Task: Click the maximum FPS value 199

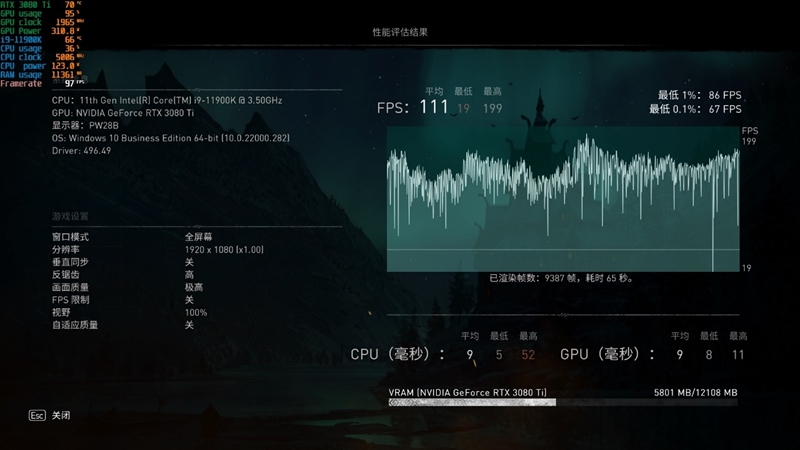Action: pyautogui.click(x=493, y=108)
